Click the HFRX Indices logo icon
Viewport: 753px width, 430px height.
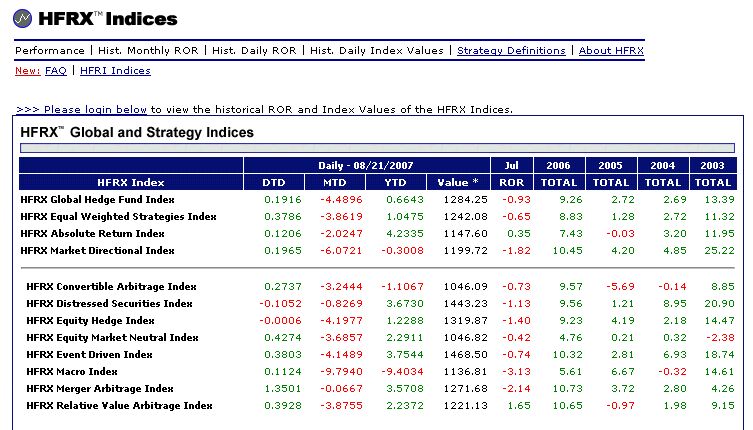coord(23,19)
